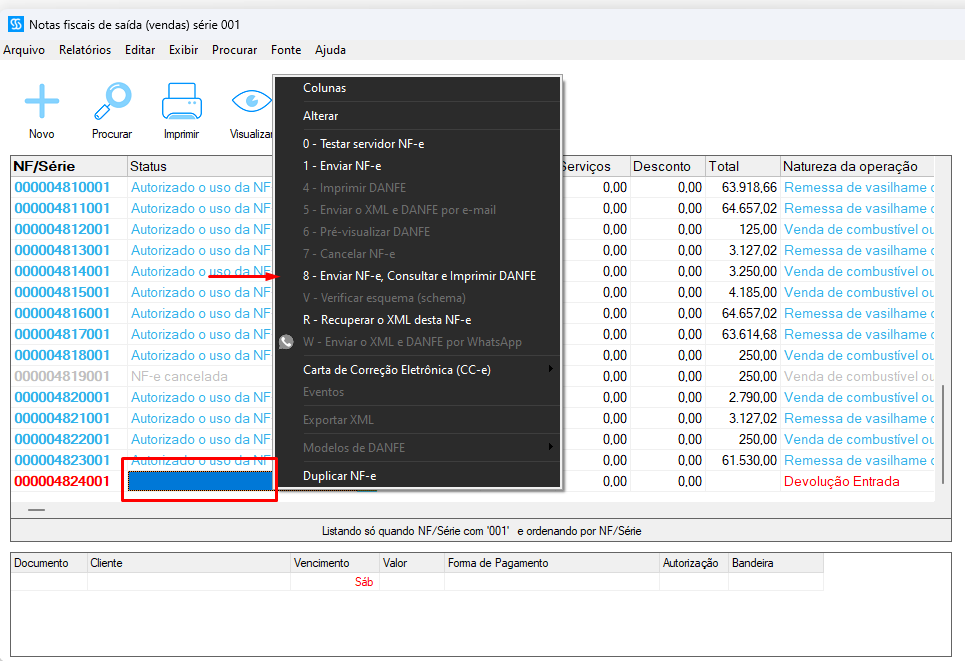Click the app logo in title bar
Viewport: 965px width, 661px height.
16,25
